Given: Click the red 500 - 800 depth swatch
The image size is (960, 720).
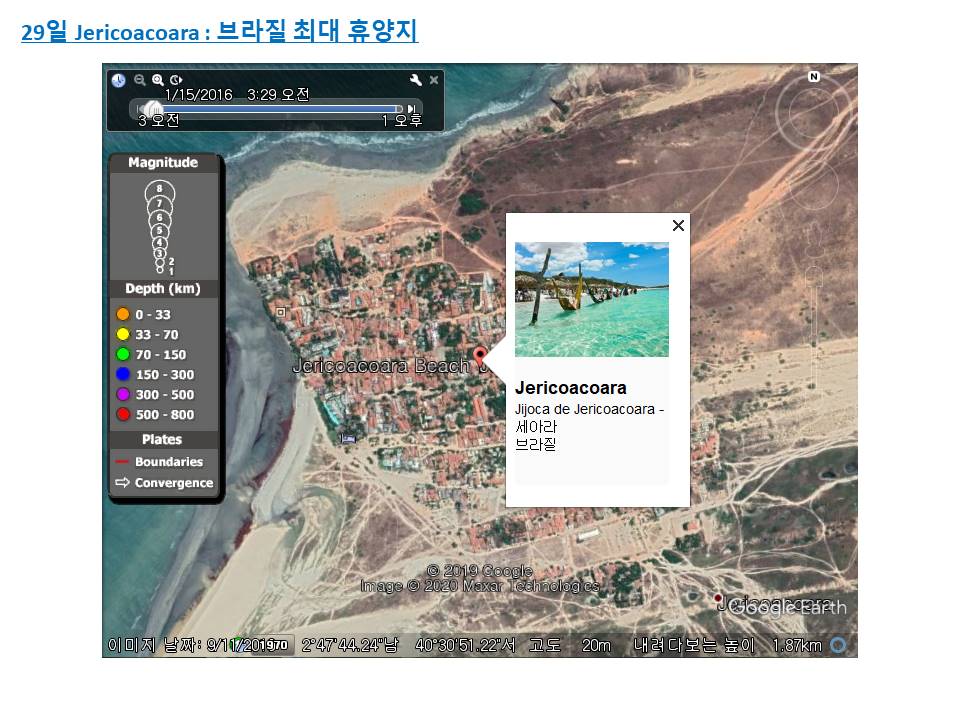Looking at the screenshot, I should [x=123, y=414].
